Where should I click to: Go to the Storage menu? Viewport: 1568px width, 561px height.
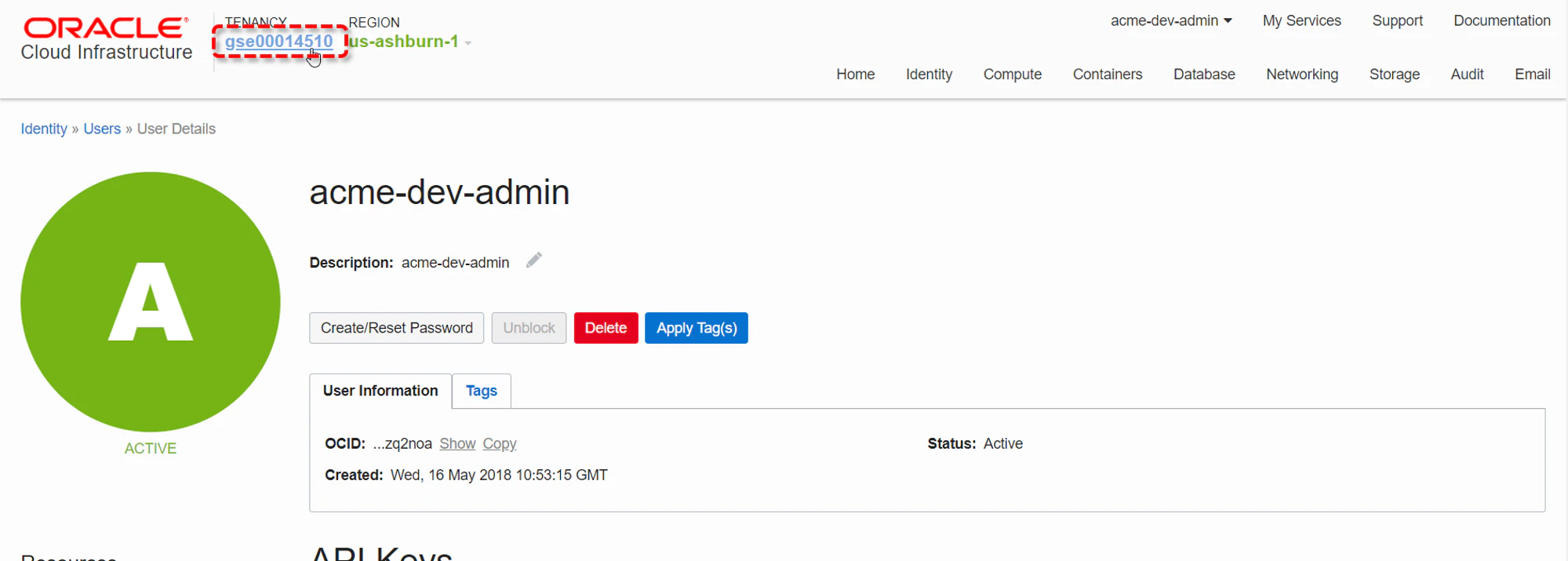[x=1395, y=75]
